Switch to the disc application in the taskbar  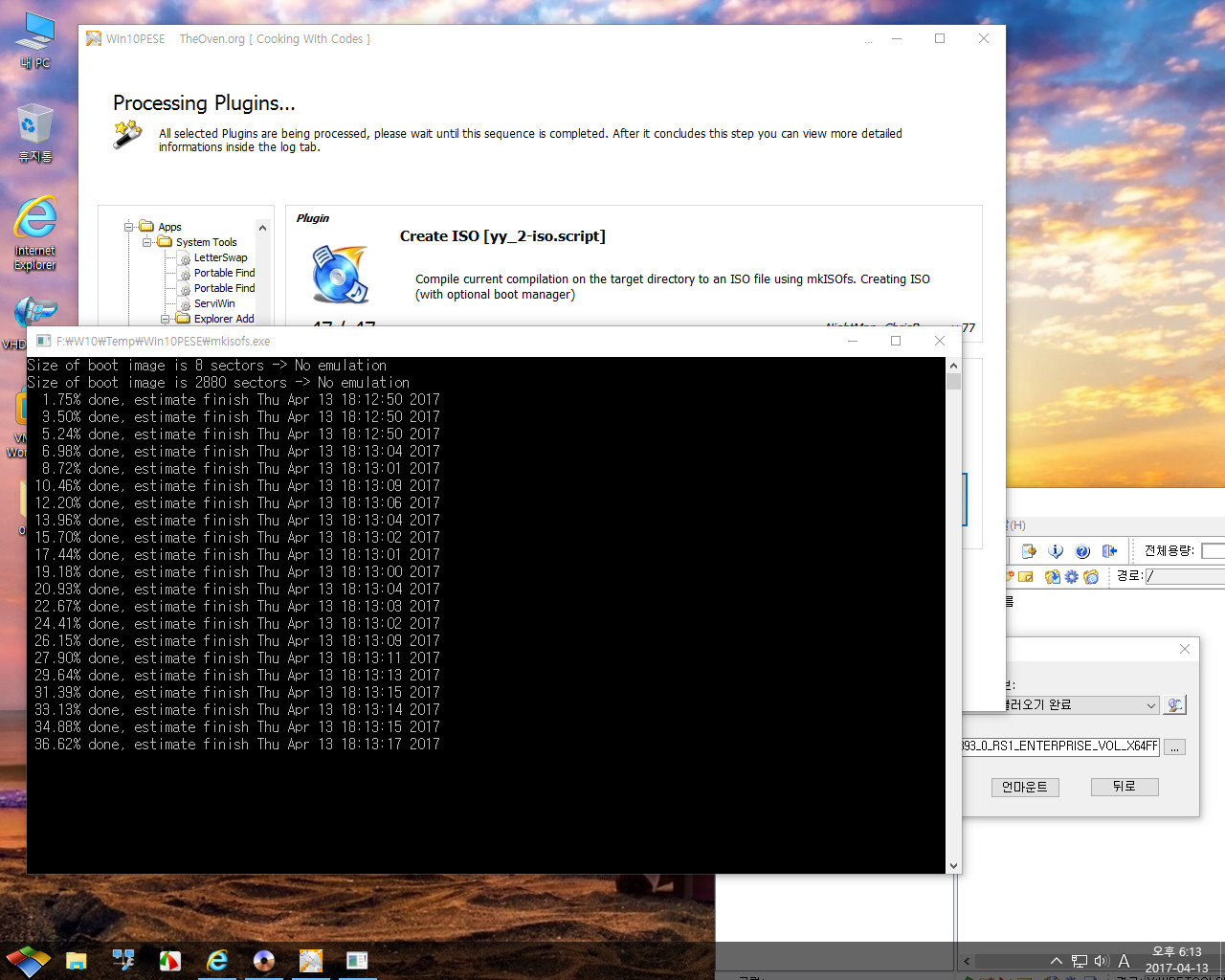pyautogui.click(x=264, y=961)
